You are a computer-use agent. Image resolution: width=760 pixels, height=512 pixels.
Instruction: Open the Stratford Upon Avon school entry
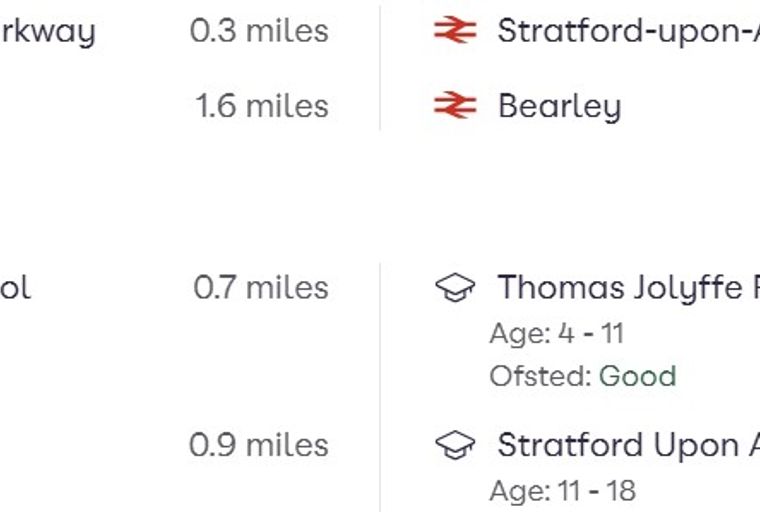629,445
